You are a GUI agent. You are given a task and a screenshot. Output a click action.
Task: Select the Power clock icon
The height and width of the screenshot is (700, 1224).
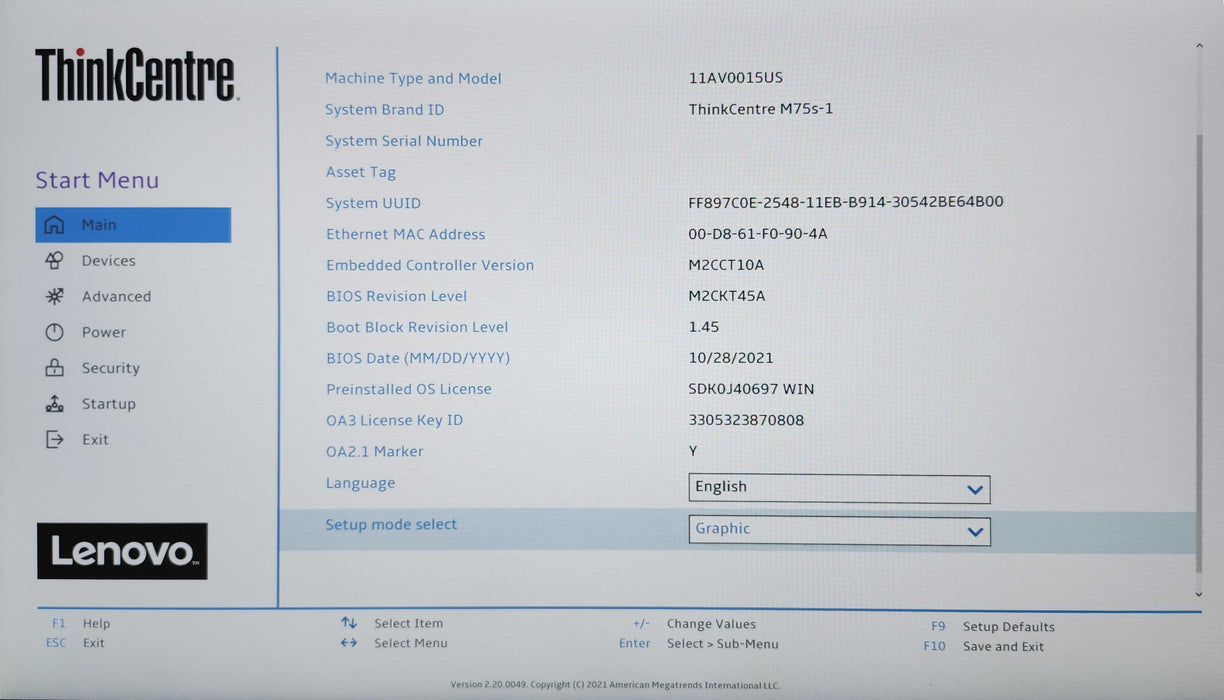tap(57, 331)
